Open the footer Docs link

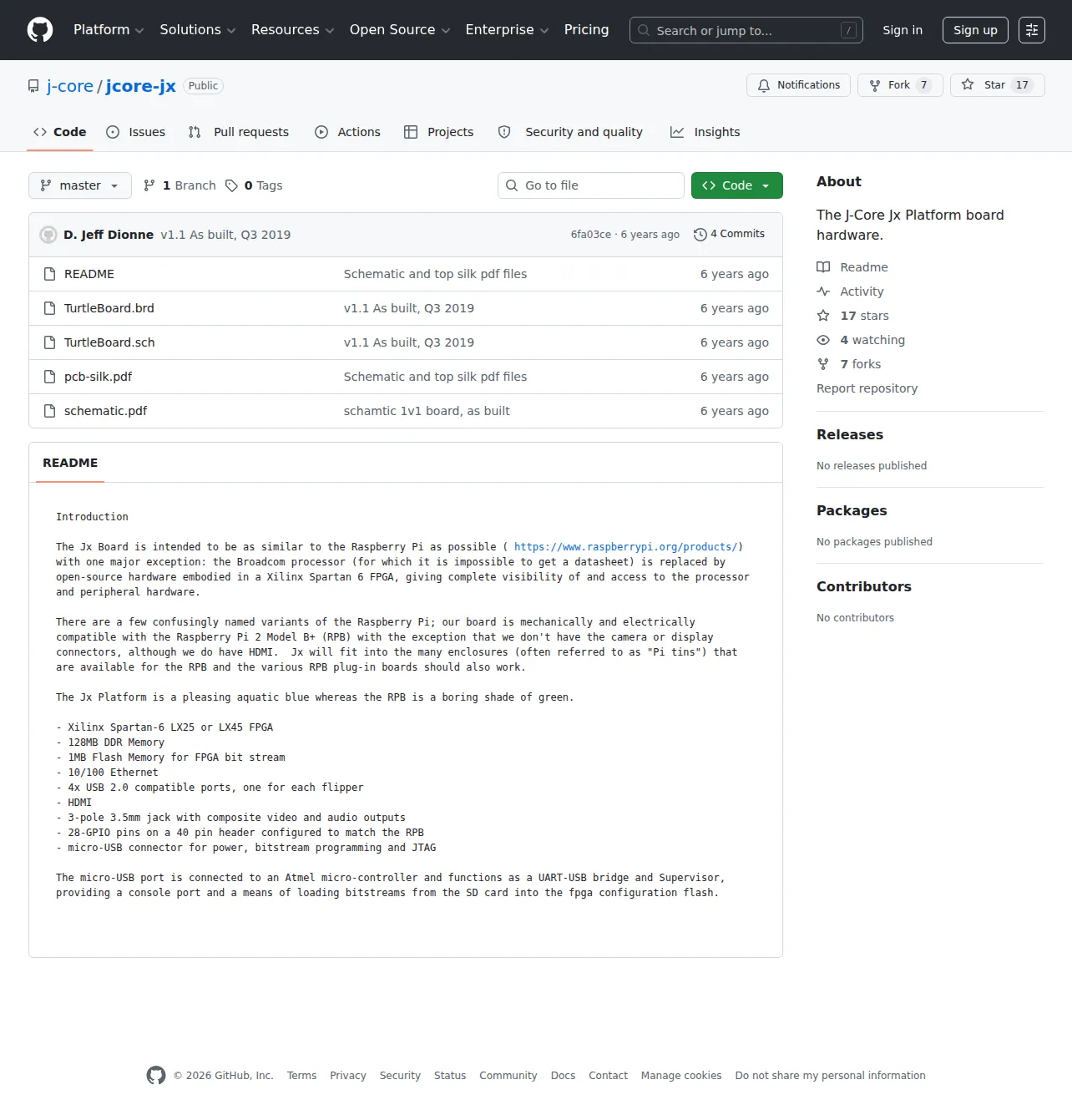[563, 1076]
